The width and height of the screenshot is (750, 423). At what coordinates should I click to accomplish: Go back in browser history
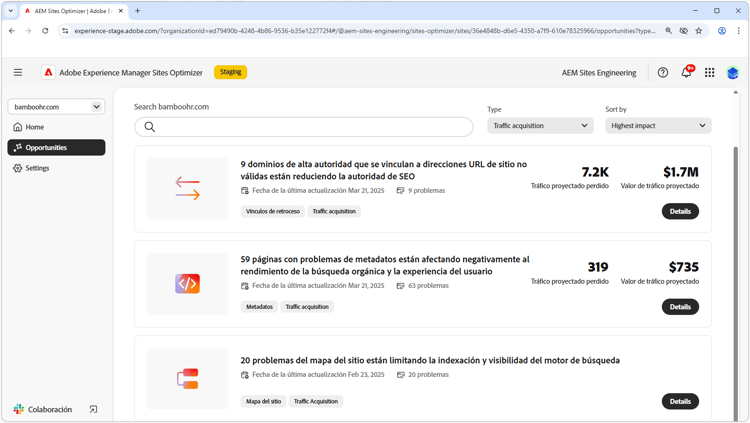pyautogui.click(x=12, y=31)
